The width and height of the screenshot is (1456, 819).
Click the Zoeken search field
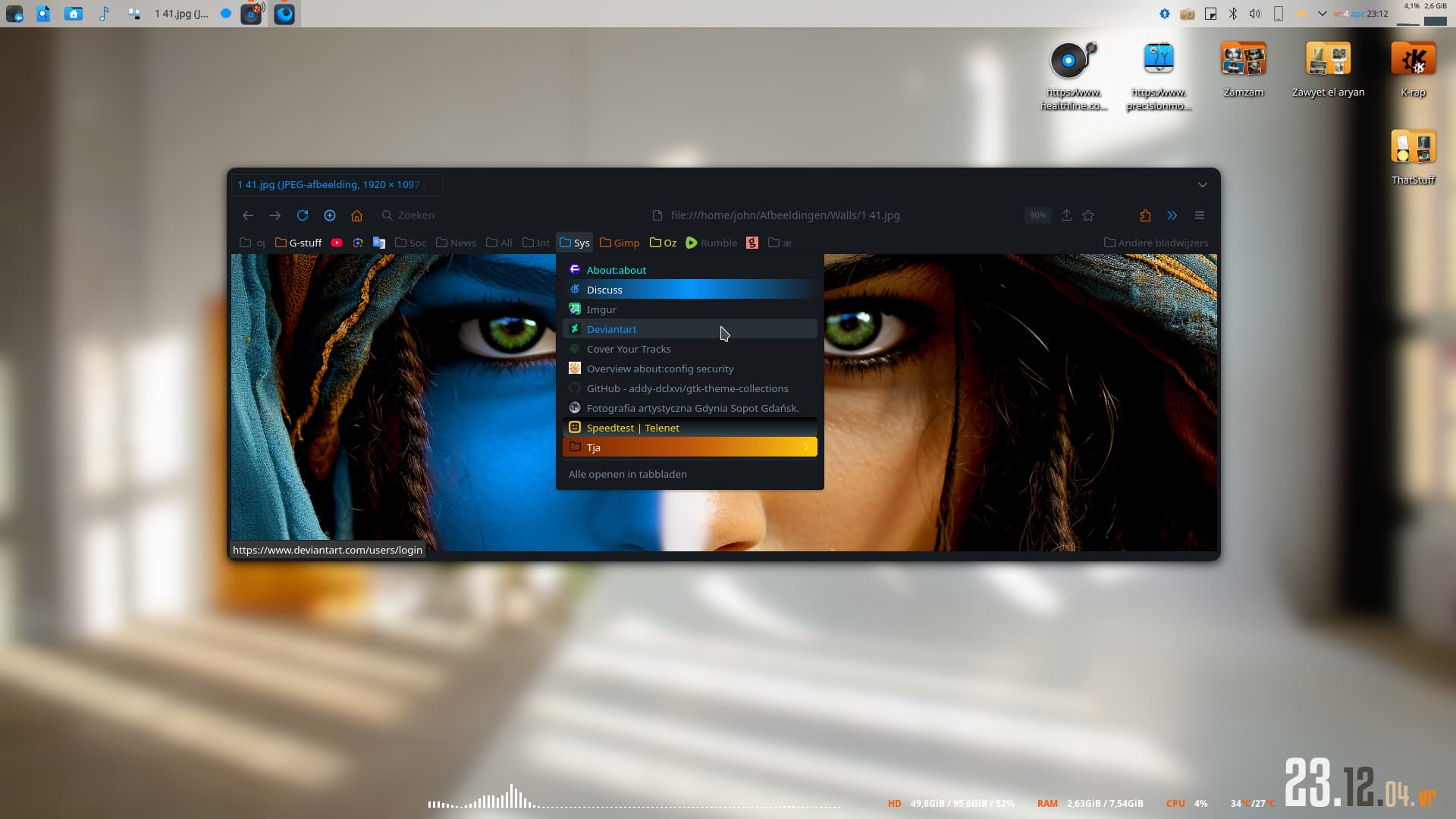point(500,215)
